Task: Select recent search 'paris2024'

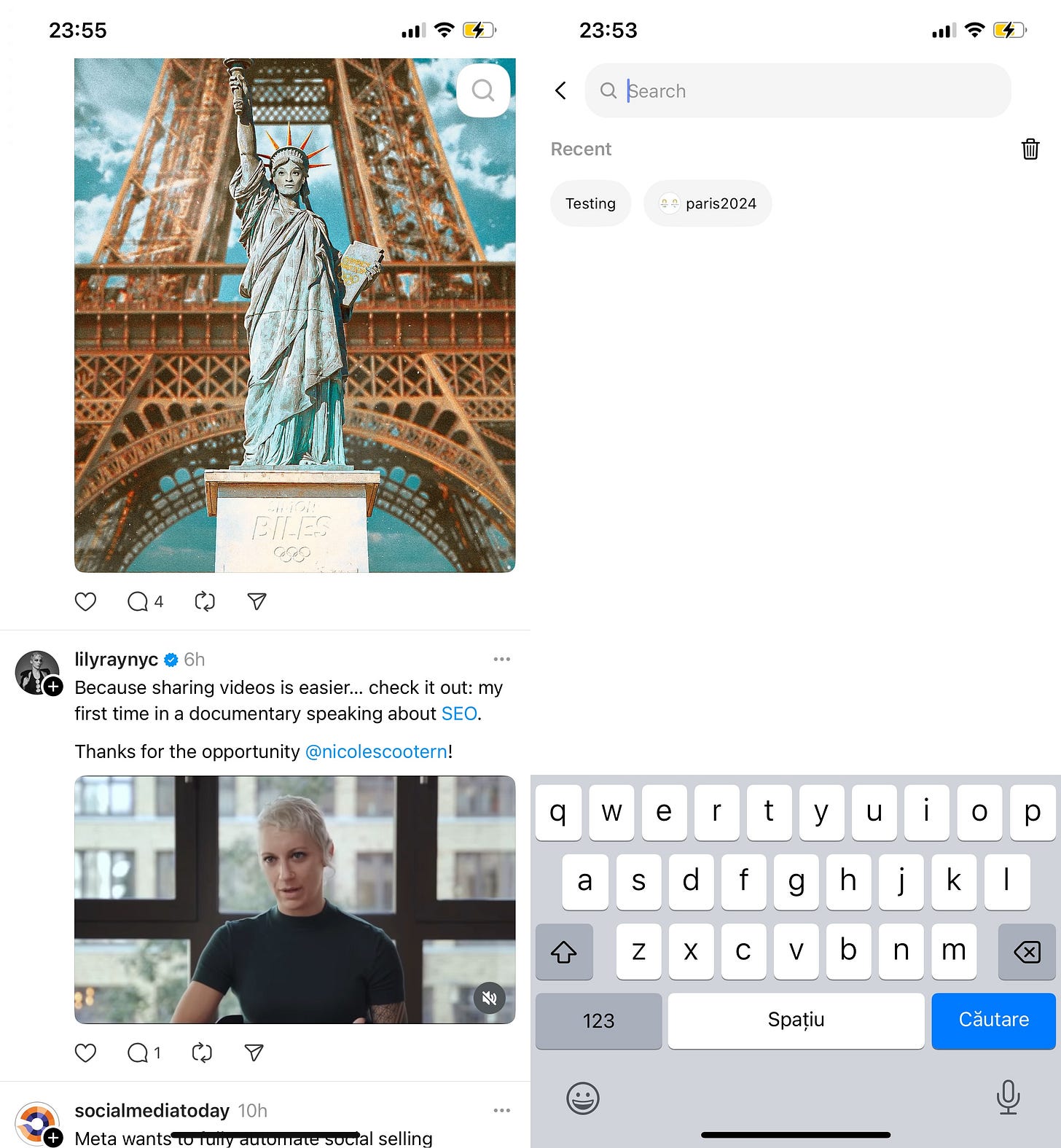Action: (x=708, y=203)
